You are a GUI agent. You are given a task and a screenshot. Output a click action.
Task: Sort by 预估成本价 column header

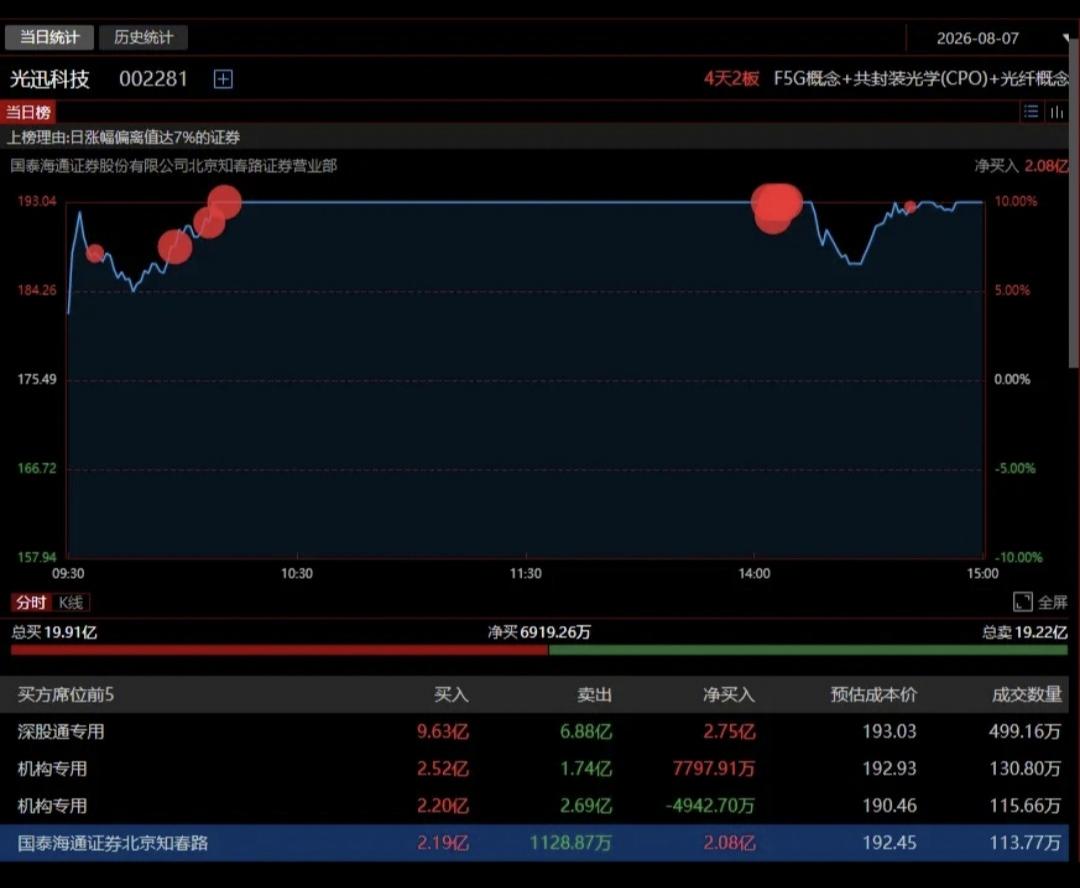pos(873,694)
